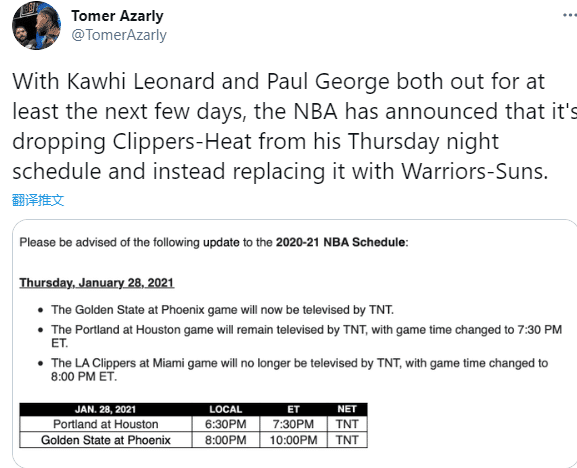Click the 7:30PM ET time cell
This screenshot has height=468, width=577.
tap(293, 424)
